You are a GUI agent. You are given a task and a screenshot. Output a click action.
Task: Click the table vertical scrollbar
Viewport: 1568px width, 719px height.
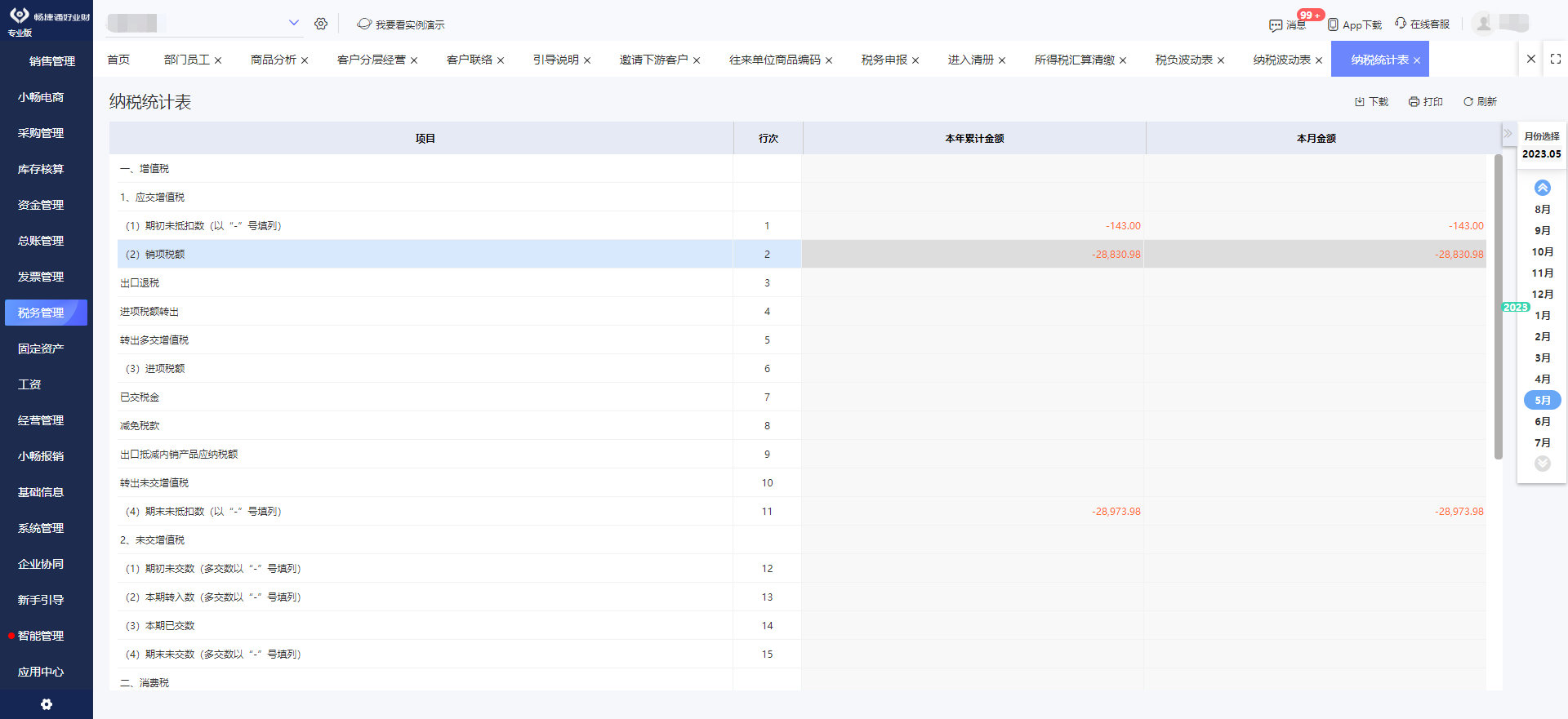pyautogui.click(x=1499, y=307)
